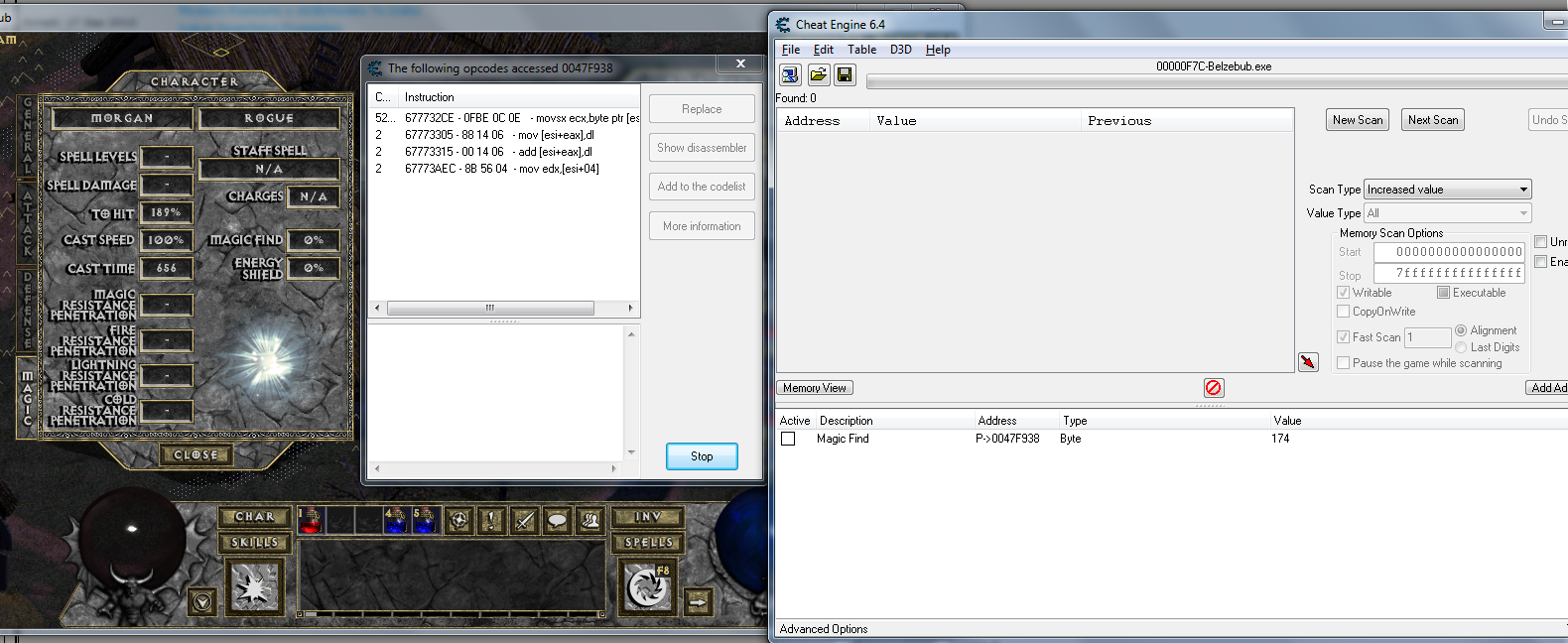Click the CHAR button
1568x643 pixels.
255,517
